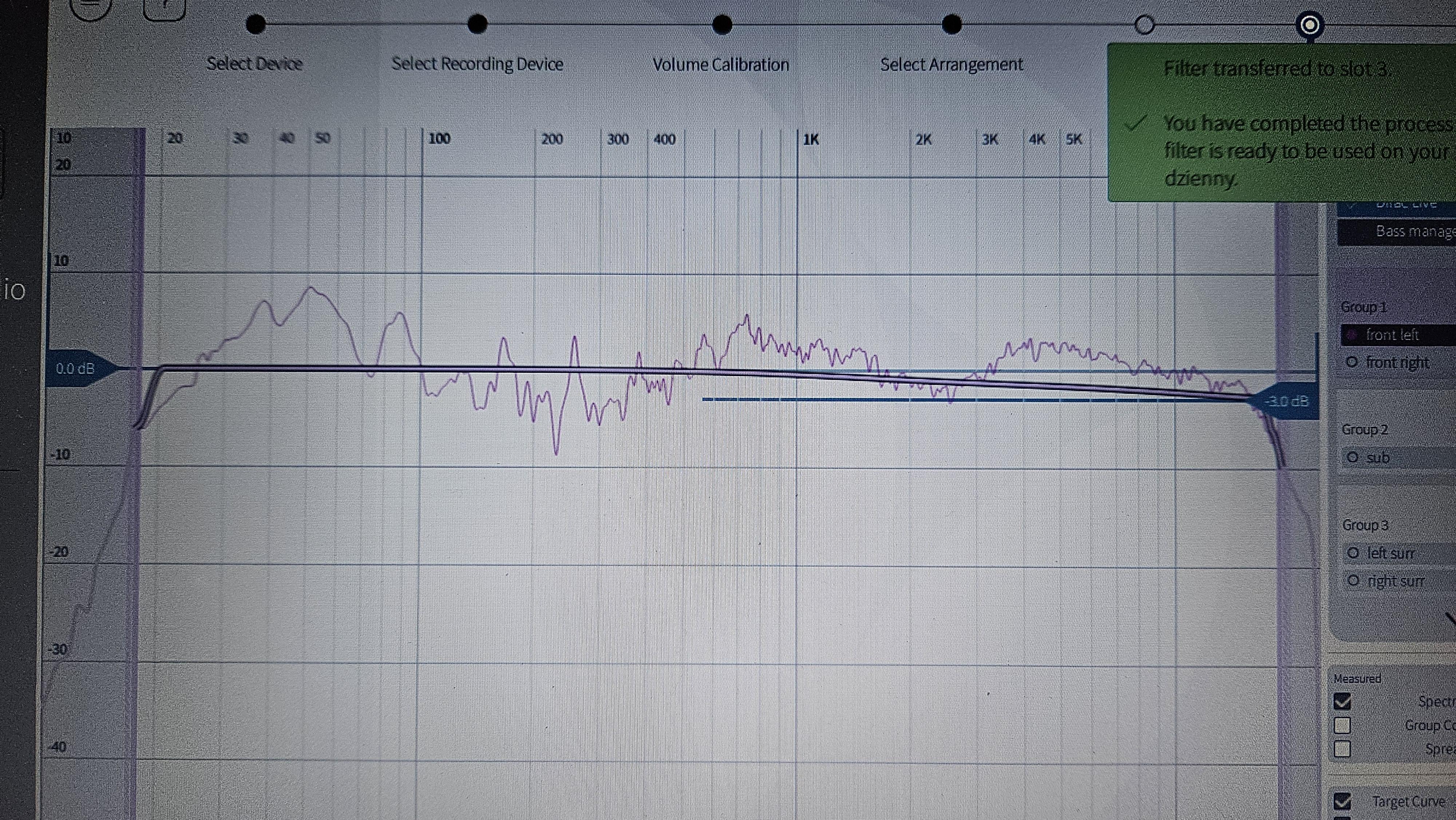The width and height of the screenshot is (1456, 820).
Task: Click the Group 1 heading
Action: (x=1363, y=307)
